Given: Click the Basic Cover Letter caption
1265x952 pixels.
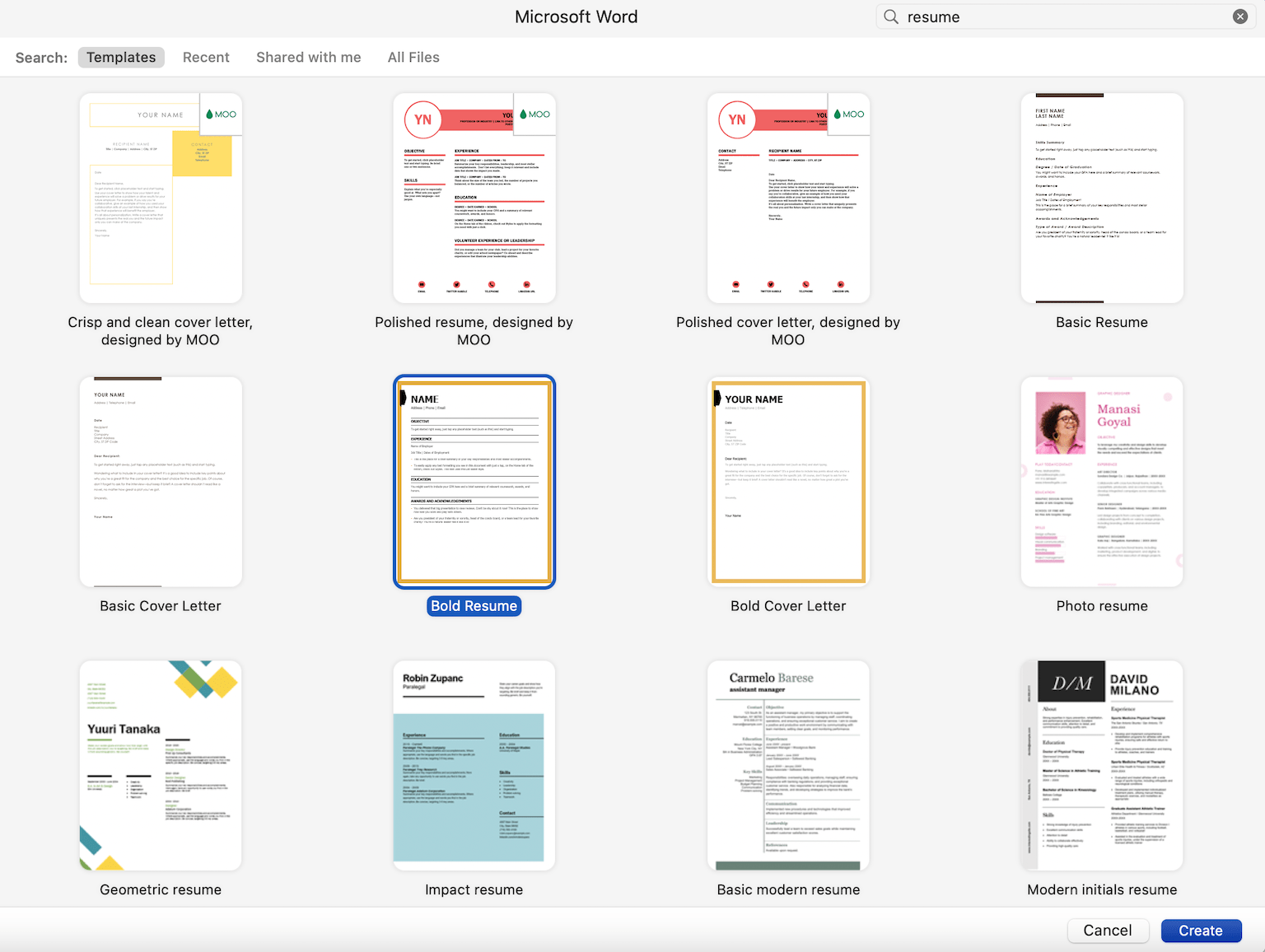Looking at the screenshot, I should coord(161,606).
